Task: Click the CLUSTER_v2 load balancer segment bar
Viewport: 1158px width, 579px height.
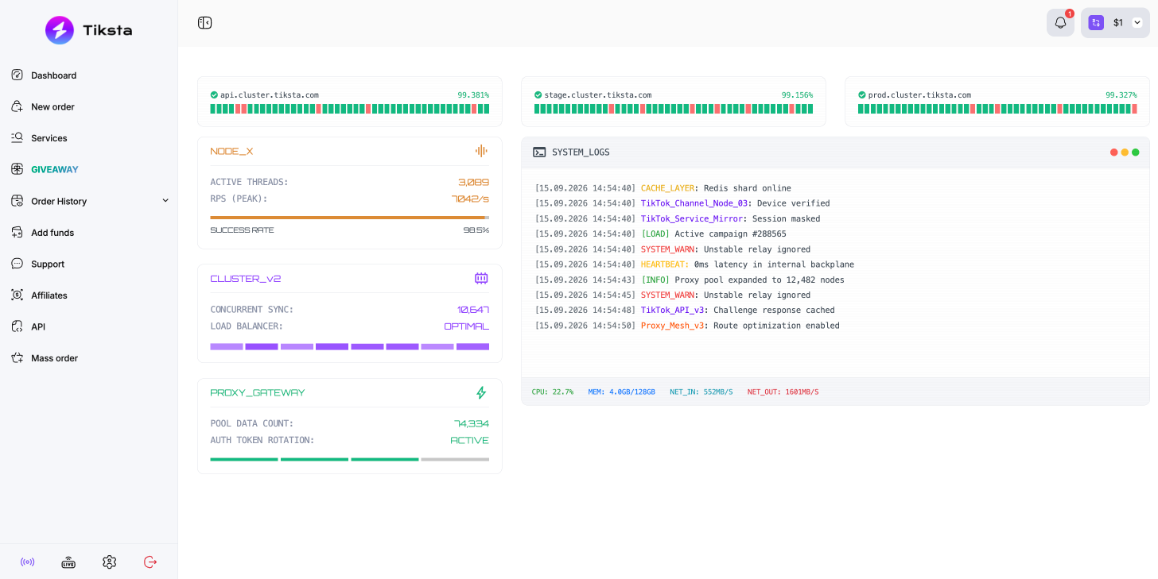Action: tap(349, 346)
